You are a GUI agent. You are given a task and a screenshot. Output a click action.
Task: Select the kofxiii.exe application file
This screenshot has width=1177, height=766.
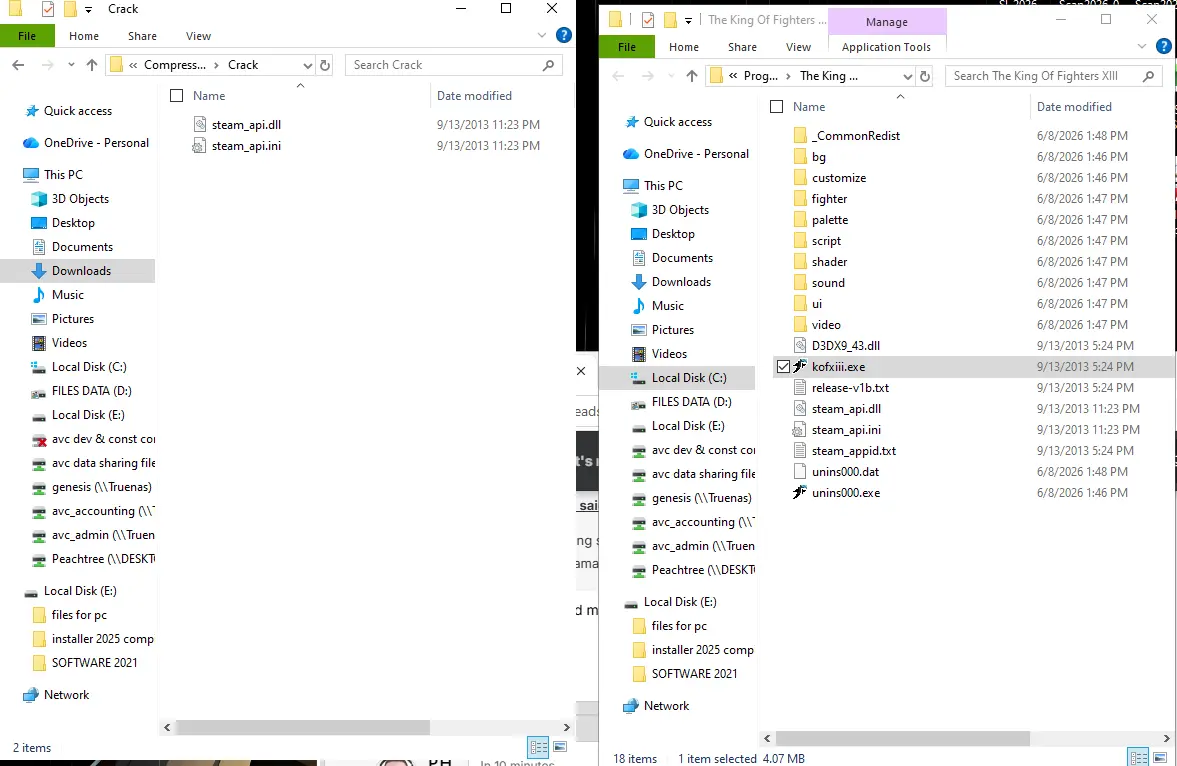click(x=838, y=367)
